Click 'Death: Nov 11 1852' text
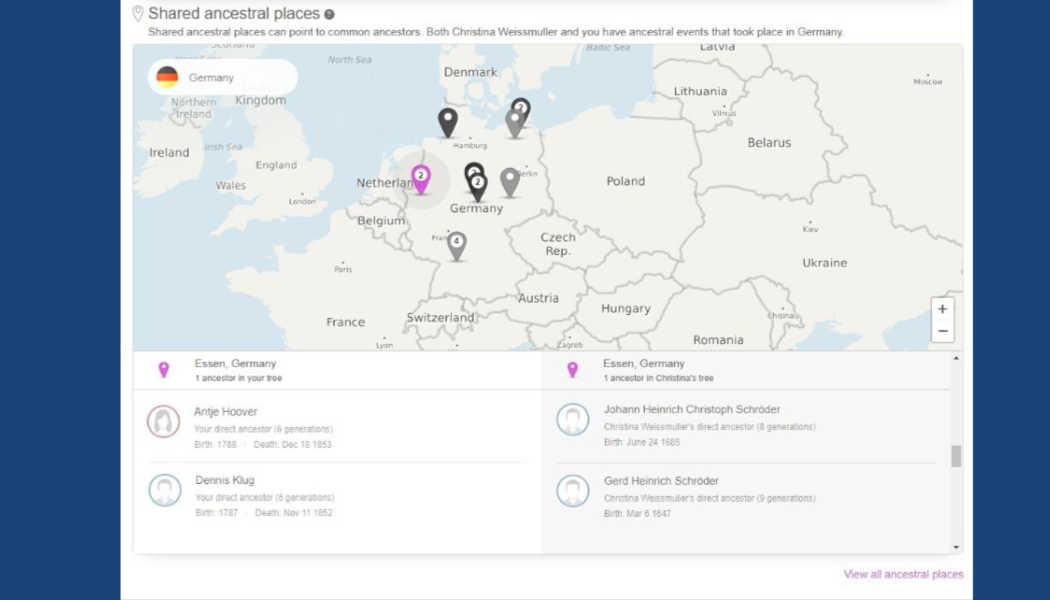 tap(293, 513)
